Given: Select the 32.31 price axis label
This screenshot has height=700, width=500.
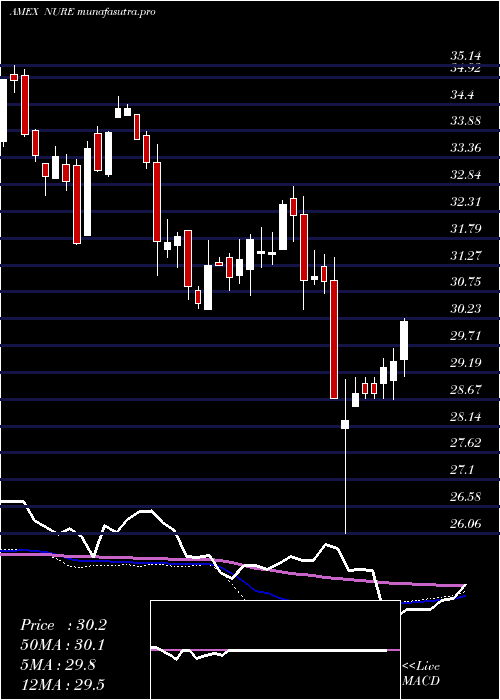Looking at the screenshot, I should point(466,201).
